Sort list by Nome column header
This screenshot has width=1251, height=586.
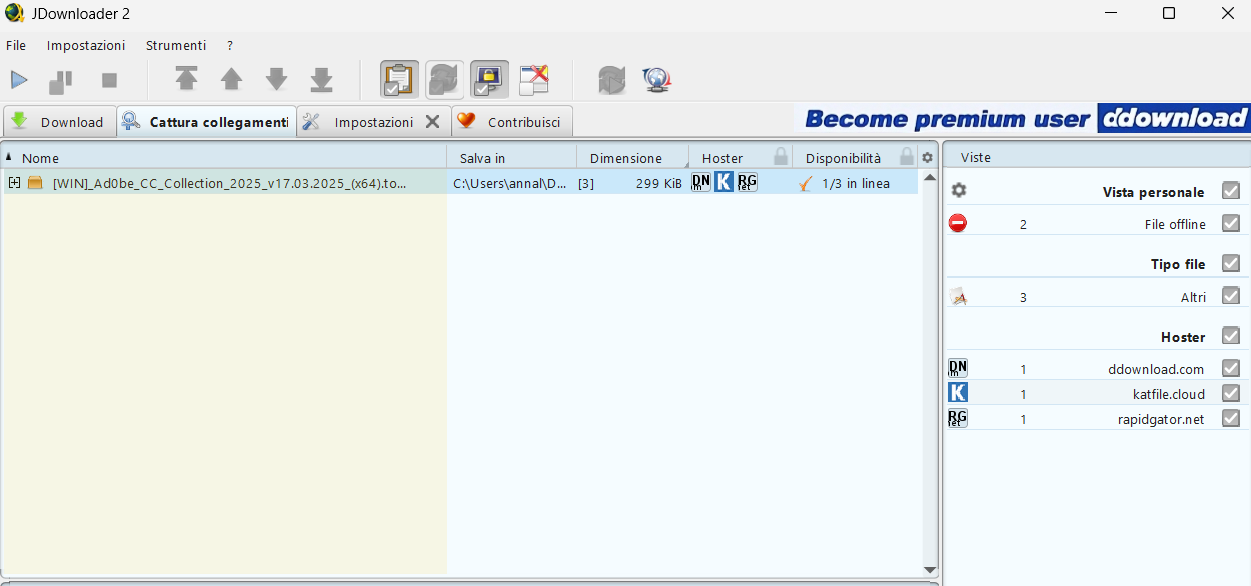coord(40,158)
